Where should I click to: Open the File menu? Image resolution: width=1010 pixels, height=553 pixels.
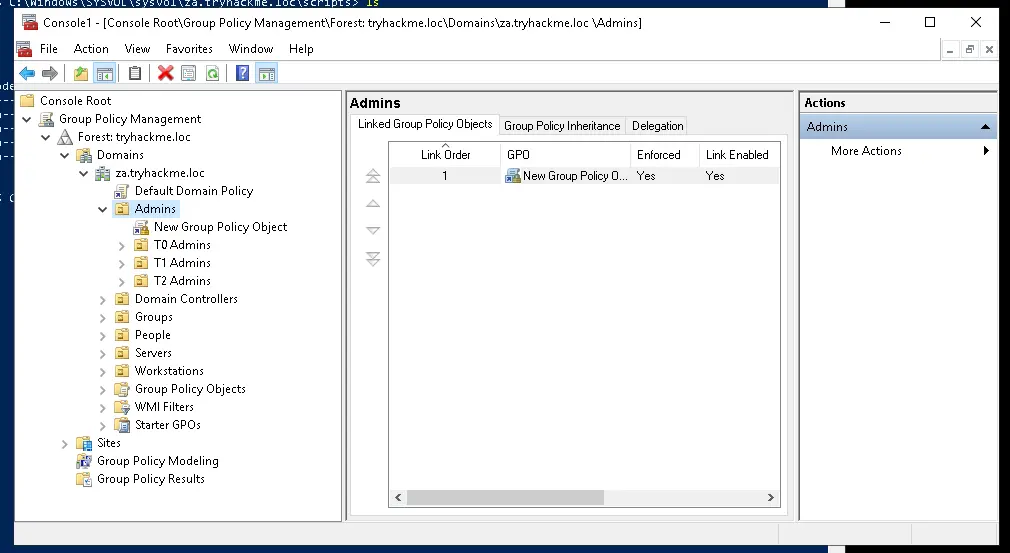point(48,49)
